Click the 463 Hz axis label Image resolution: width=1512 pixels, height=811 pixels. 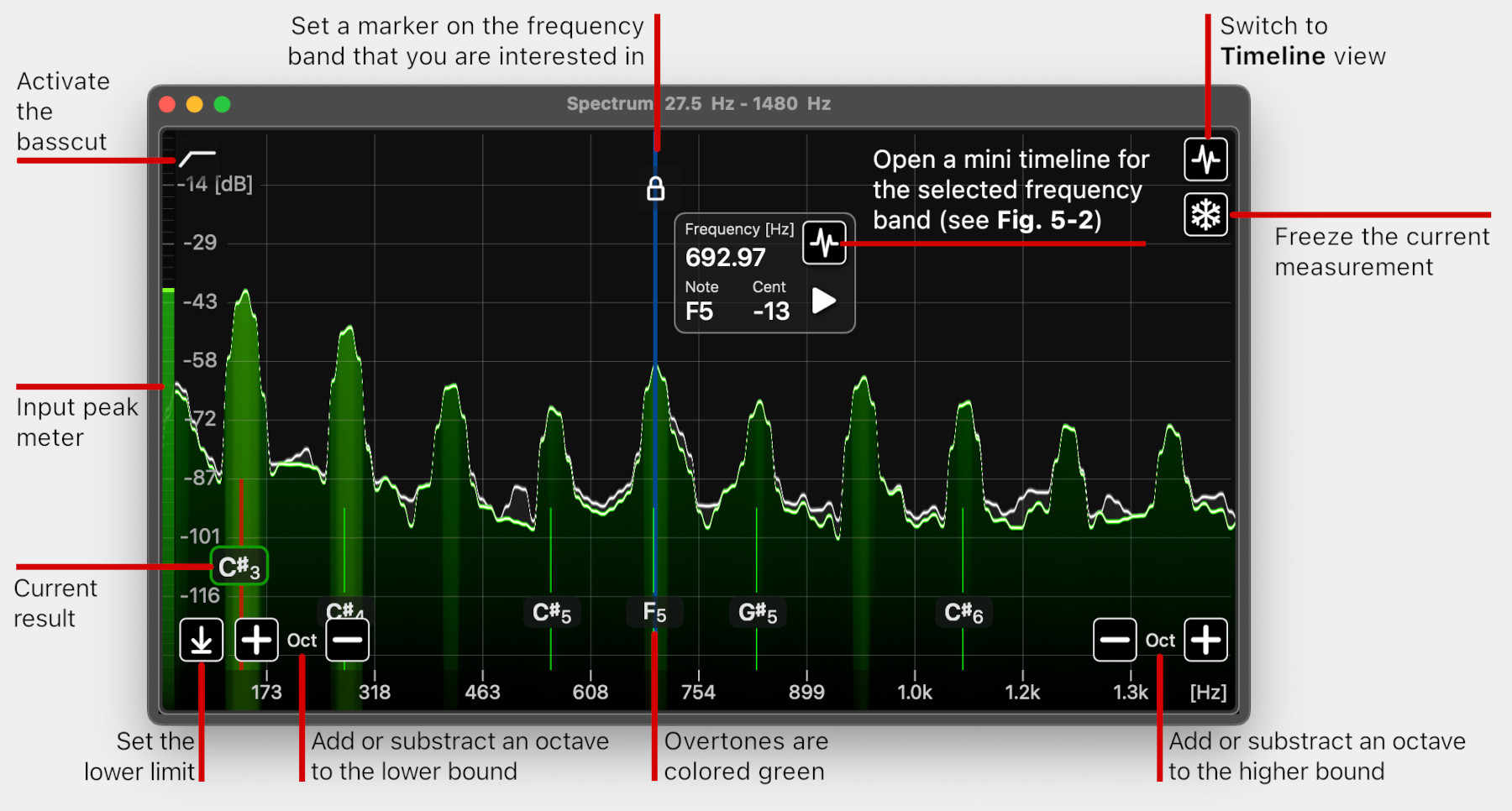coord(482,692)
